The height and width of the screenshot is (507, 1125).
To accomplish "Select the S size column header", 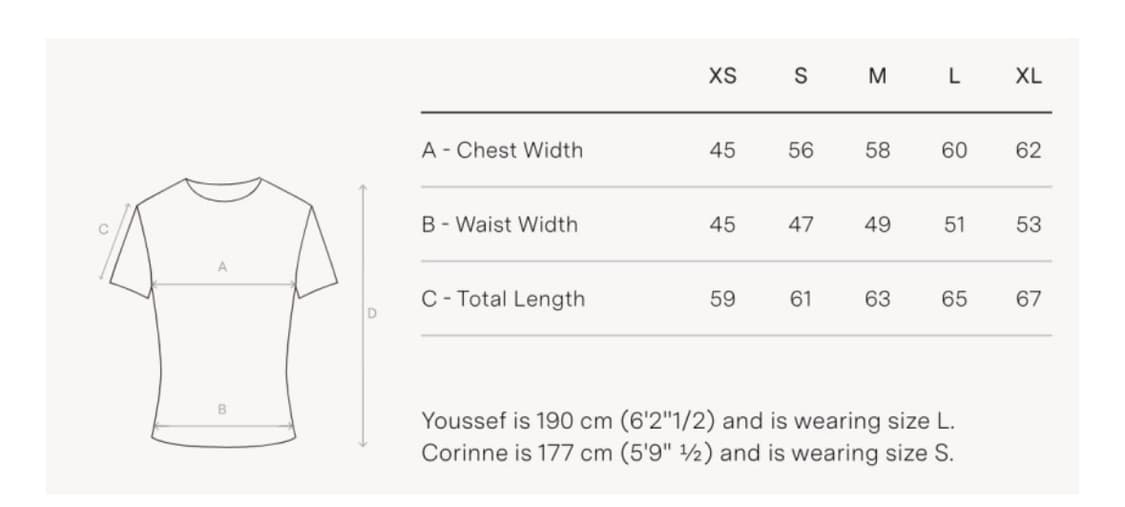I will pyautogui.click(x=800, y=76).
